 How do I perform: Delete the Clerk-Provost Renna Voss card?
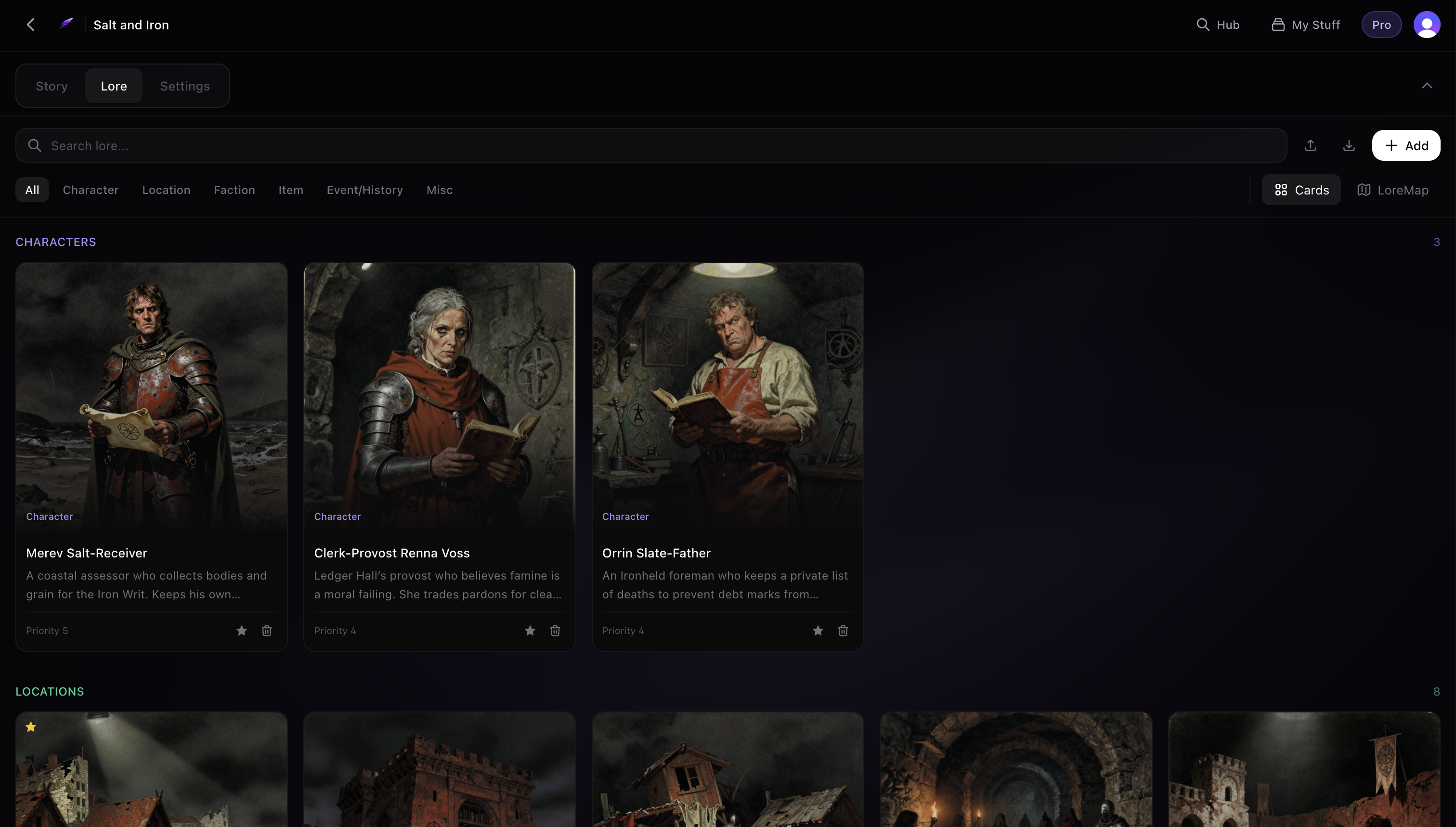click(x=555, y=631)
